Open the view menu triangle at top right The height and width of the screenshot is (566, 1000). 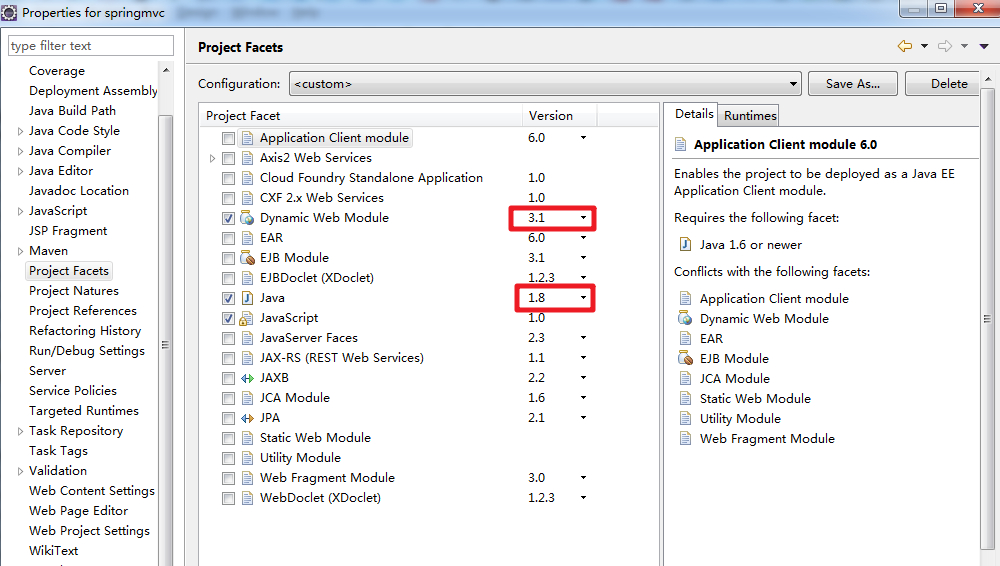984,46
